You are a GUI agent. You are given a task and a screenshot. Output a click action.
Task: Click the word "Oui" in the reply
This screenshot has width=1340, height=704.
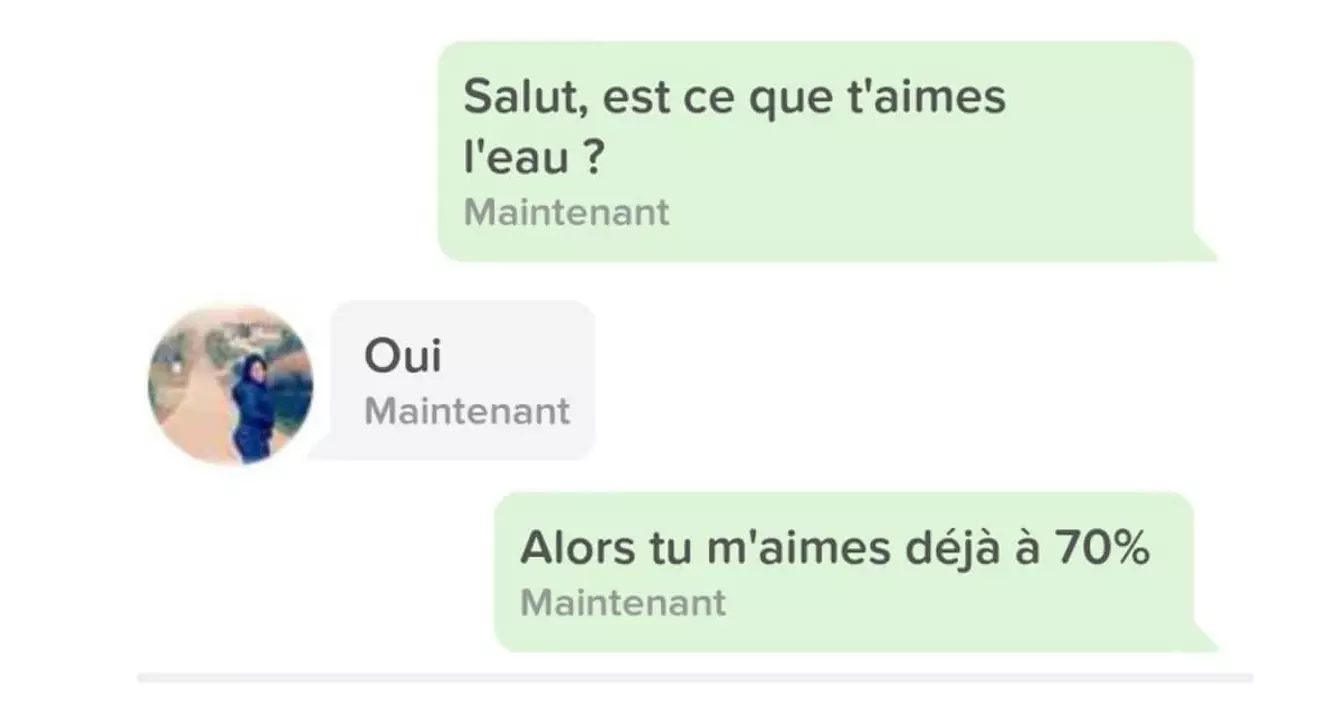click(402, 356)
